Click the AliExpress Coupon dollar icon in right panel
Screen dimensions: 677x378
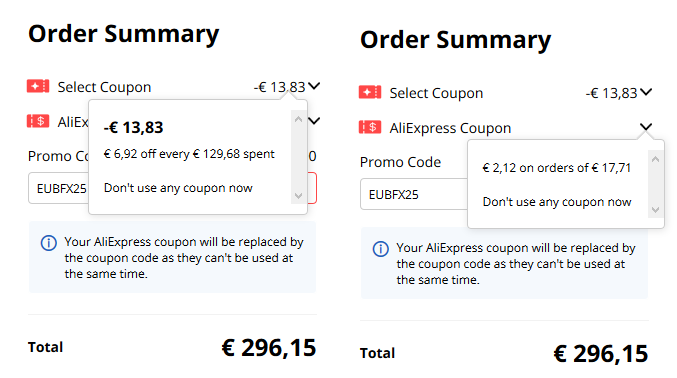(370, 127)
